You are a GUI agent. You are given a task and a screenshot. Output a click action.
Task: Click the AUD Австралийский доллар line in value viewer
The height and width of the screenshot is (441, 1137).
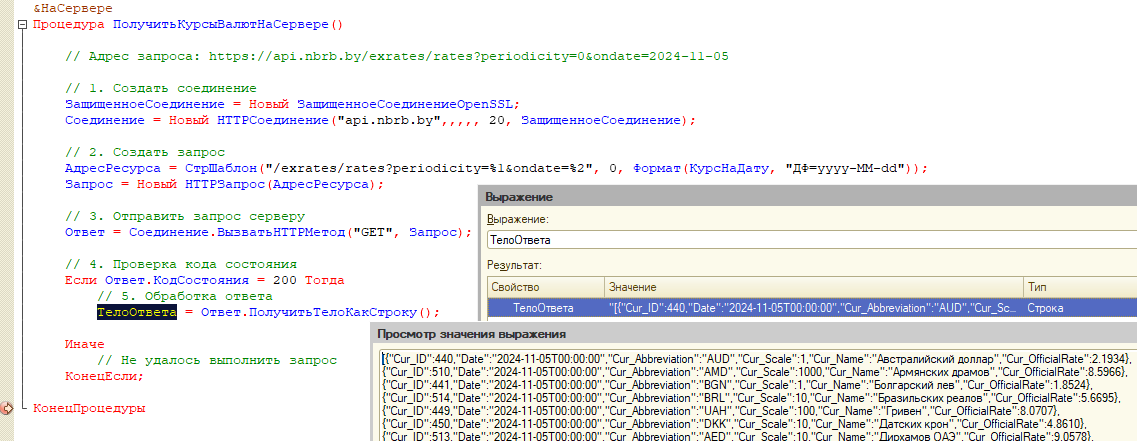755,358
